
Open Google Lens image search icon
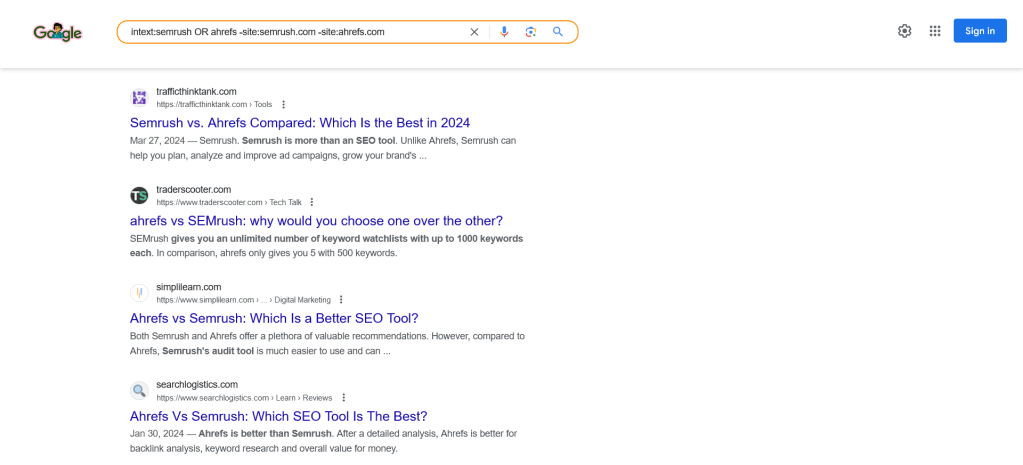click(530, 31)
